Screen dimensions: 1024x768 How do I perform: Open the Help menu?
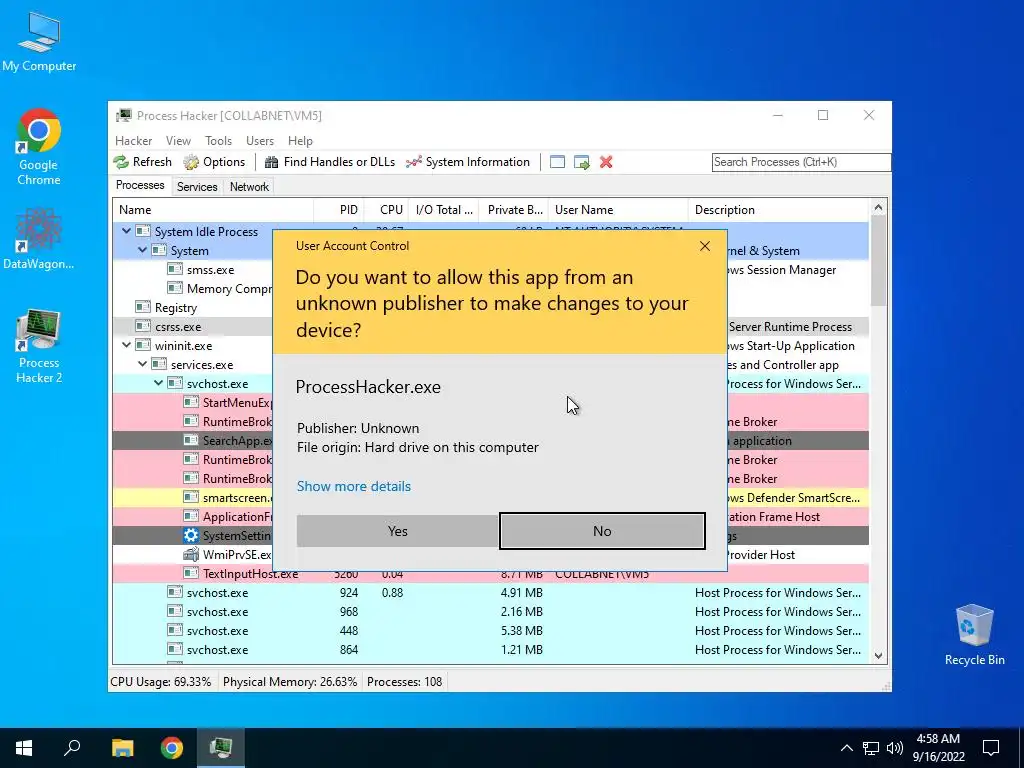[300, 140]
